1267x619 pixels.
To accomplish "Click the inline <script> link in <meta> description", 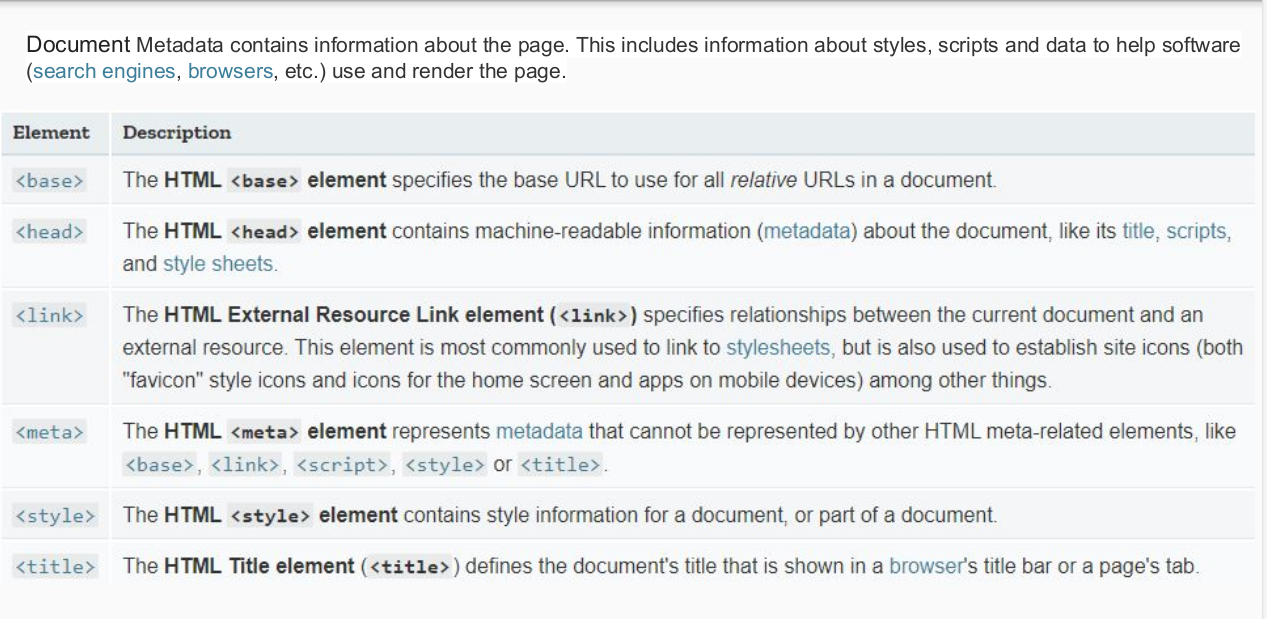I will (x=343, y=465).
